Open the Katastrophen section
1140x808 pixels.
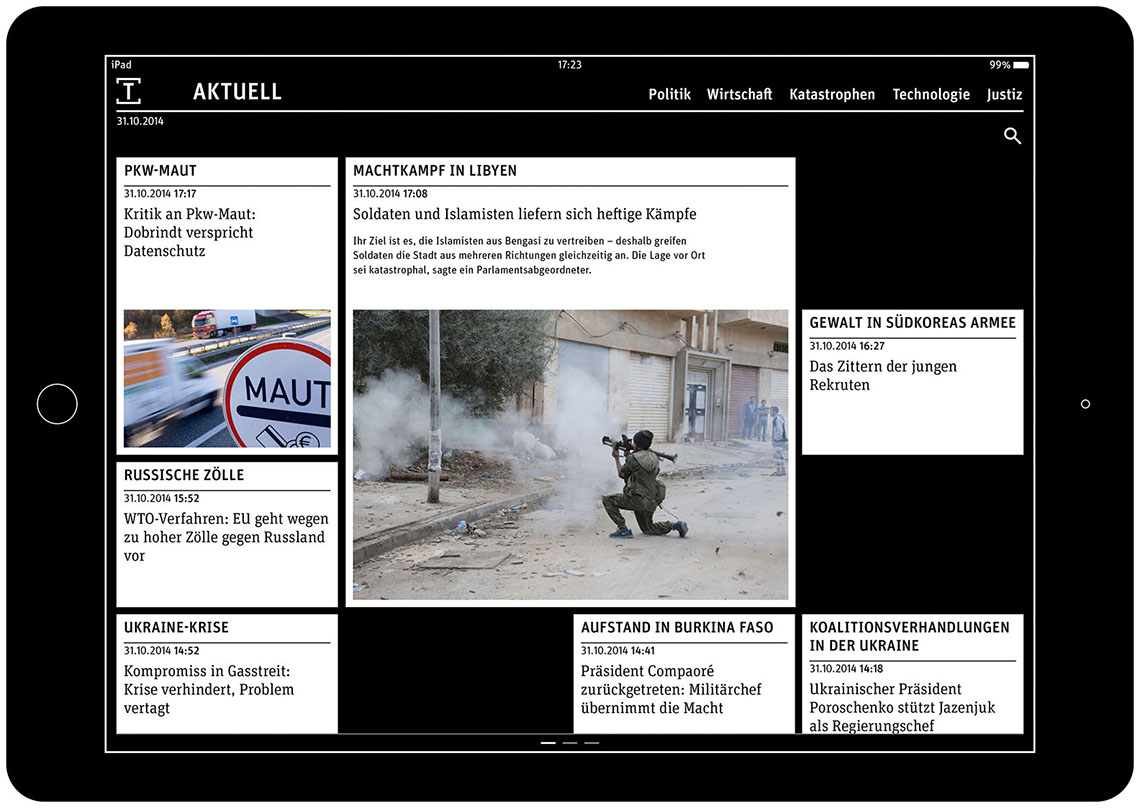click(x=832, y=94)
